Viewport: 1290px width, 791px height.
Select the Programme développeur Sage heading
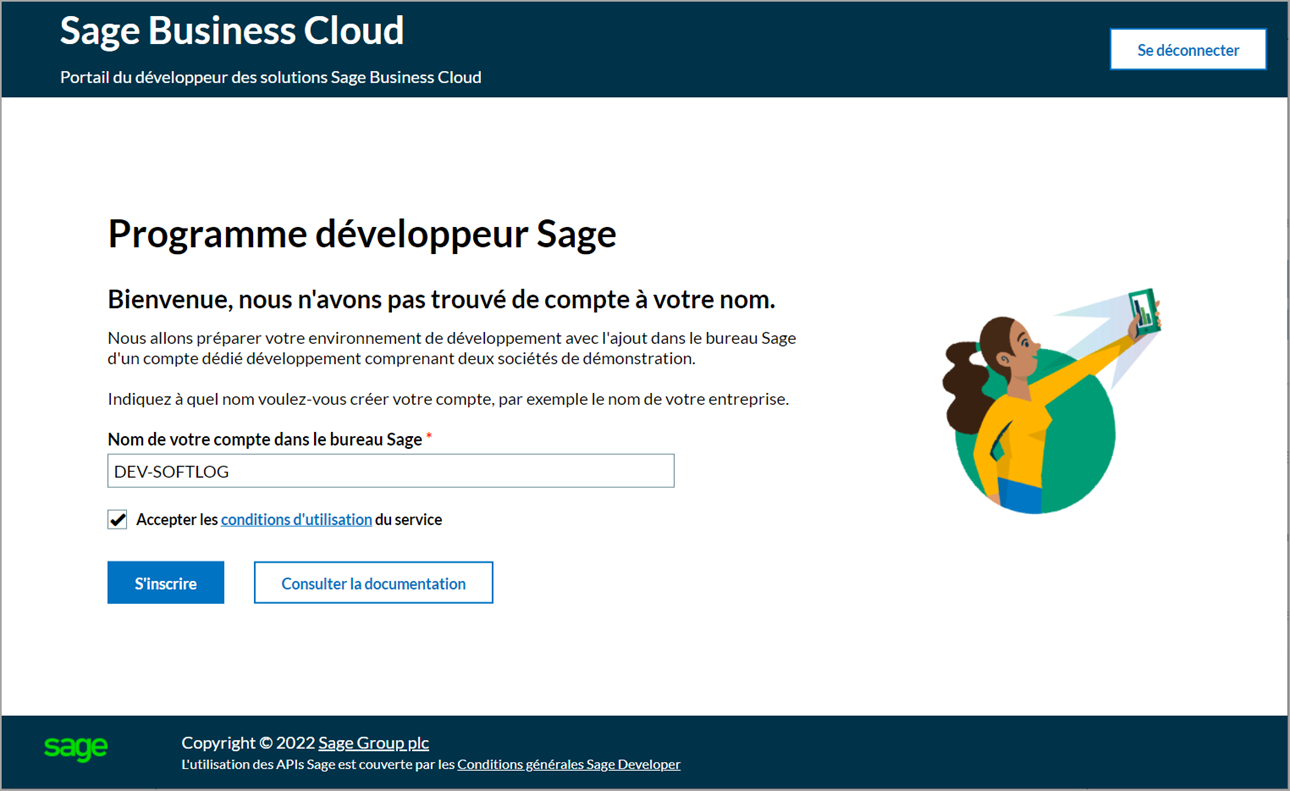click(362, 234)
